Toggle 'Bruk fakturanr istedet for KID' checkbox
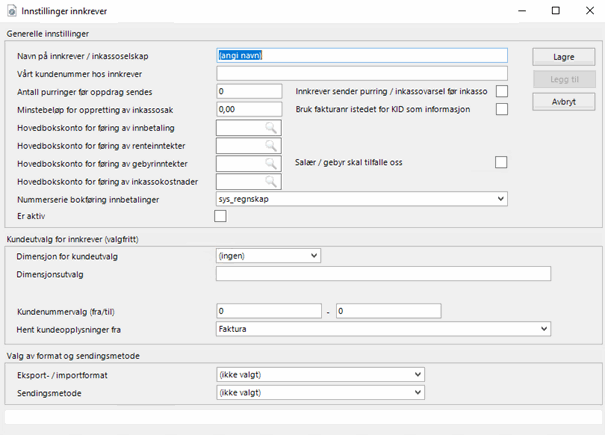Screen dimensions: 605x435 [x=502, y=109]
